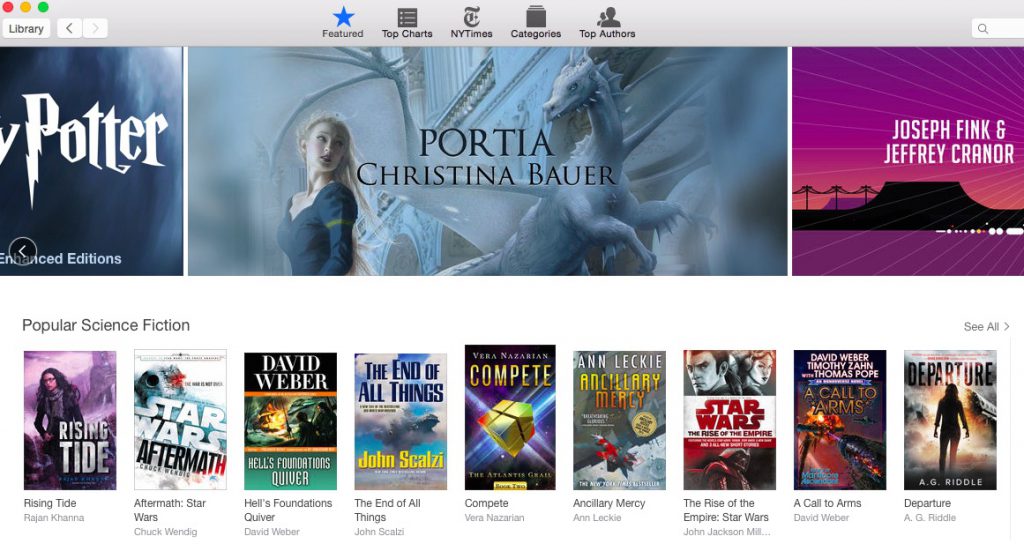Open the Ancillary Mercy book cover
The width and height of the screenshot is (1024, 551).
pyautogui.click(x=620, y=420)
